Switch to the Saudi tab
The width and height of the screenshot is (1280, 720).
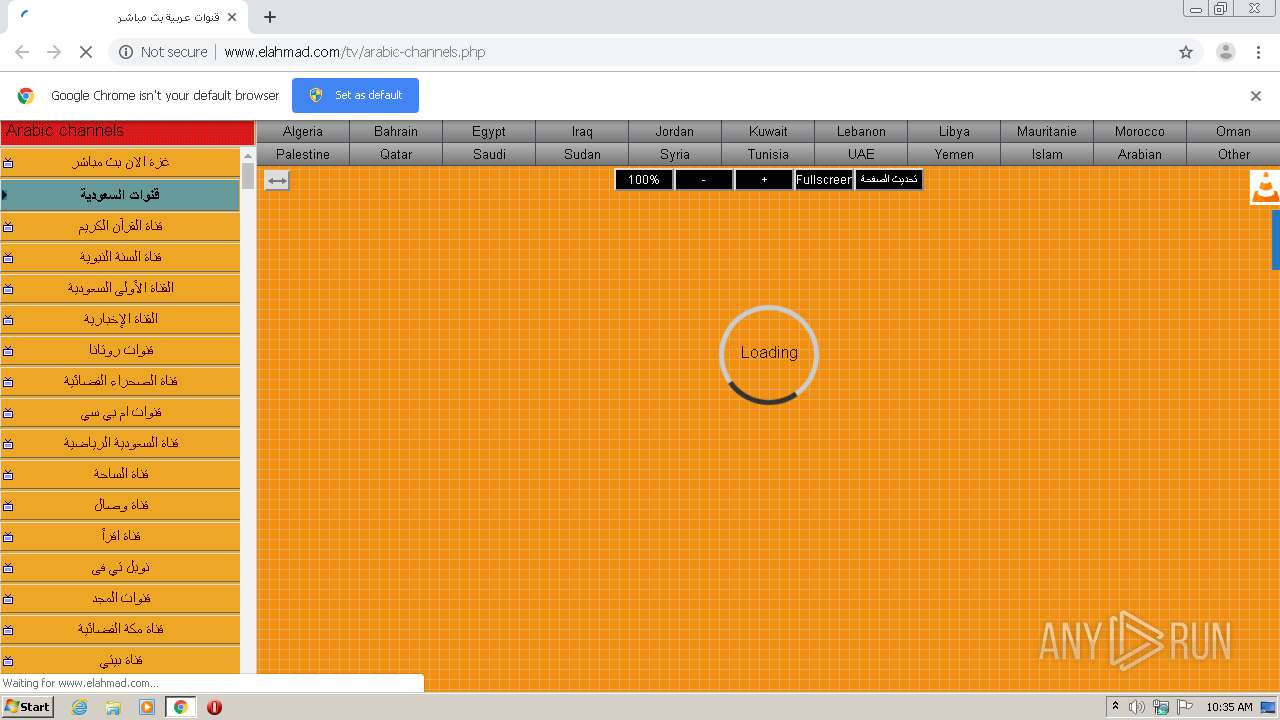point(489,154)
